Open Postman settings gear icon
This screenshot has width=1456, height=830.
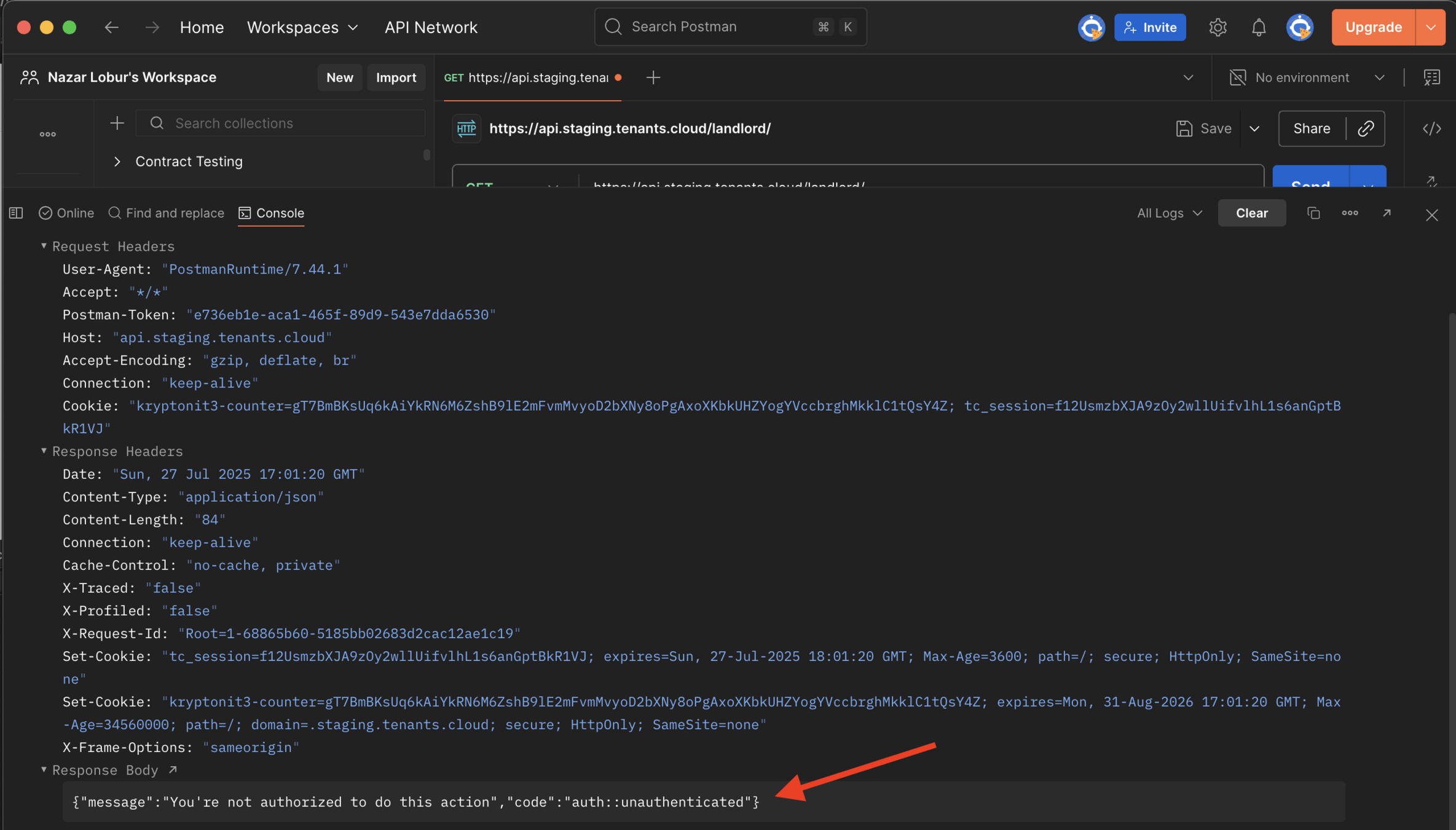point(1218,27)
